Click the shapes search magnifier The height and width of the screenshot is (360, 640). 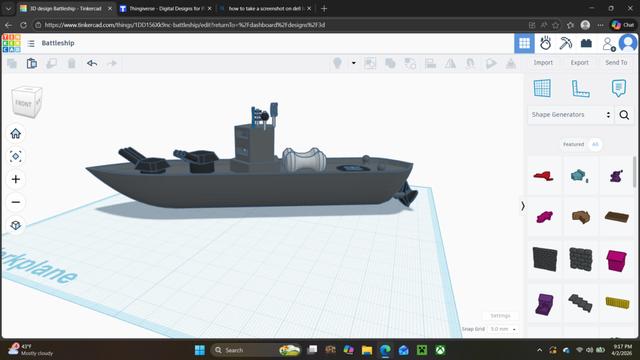point(624,115)
